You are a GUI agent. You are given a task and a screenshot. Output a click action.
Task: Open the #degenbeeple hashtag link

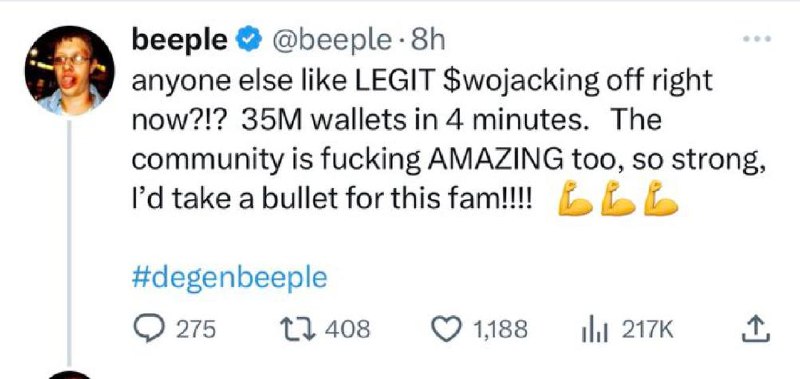point(229,279)
